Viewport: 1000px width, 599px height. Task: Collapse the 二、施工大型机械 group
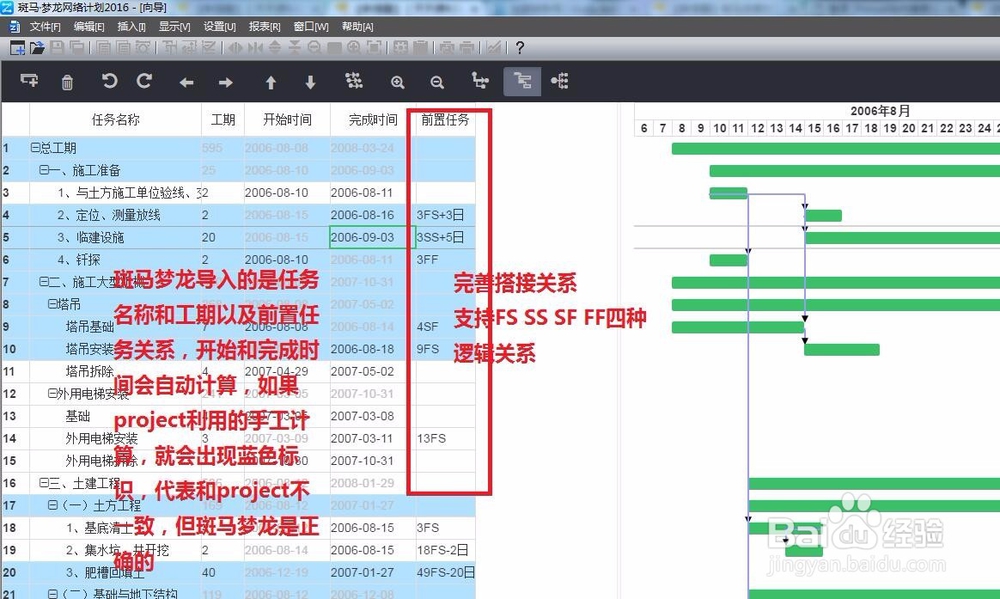(43, 282)
